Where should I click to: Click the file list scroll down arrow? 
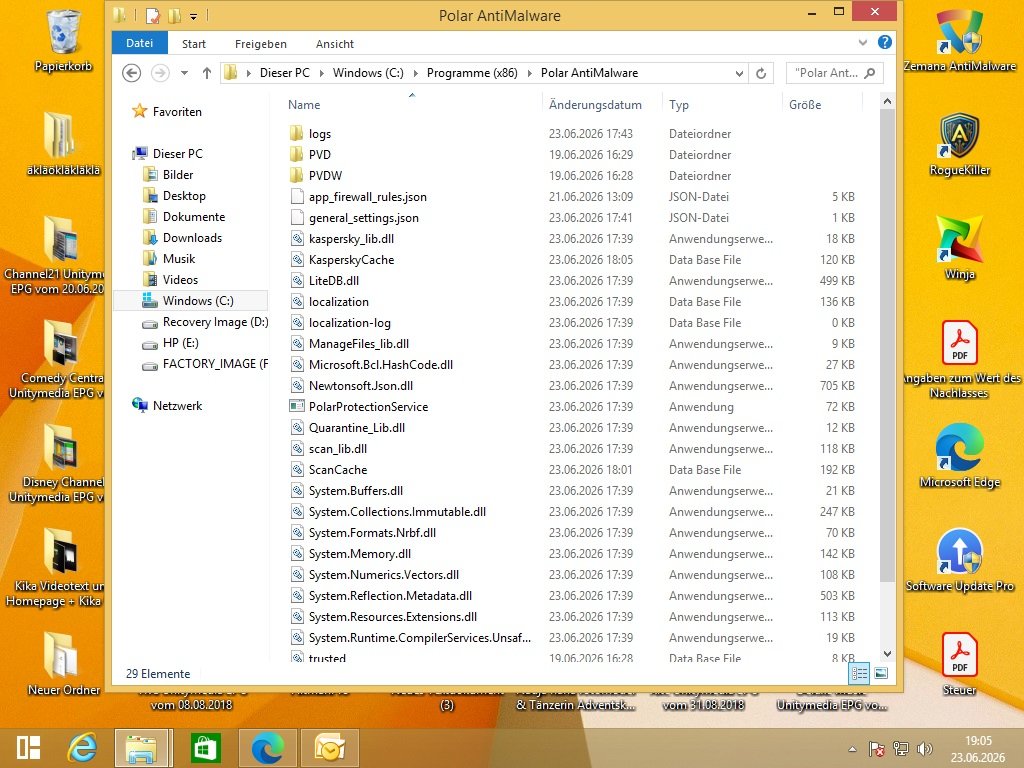click(x=887, y=653)
